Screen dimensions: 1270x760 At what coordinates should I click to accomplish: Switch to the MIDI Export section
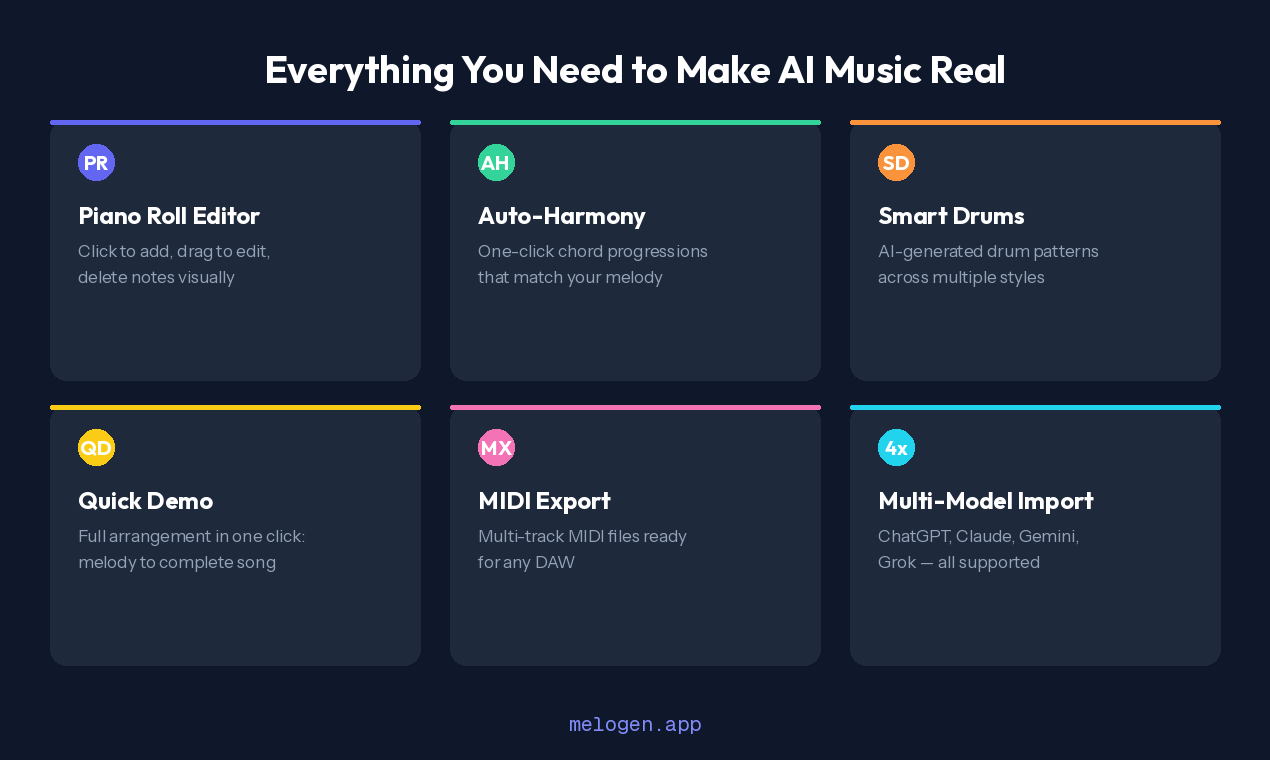[x=544, y=501]
